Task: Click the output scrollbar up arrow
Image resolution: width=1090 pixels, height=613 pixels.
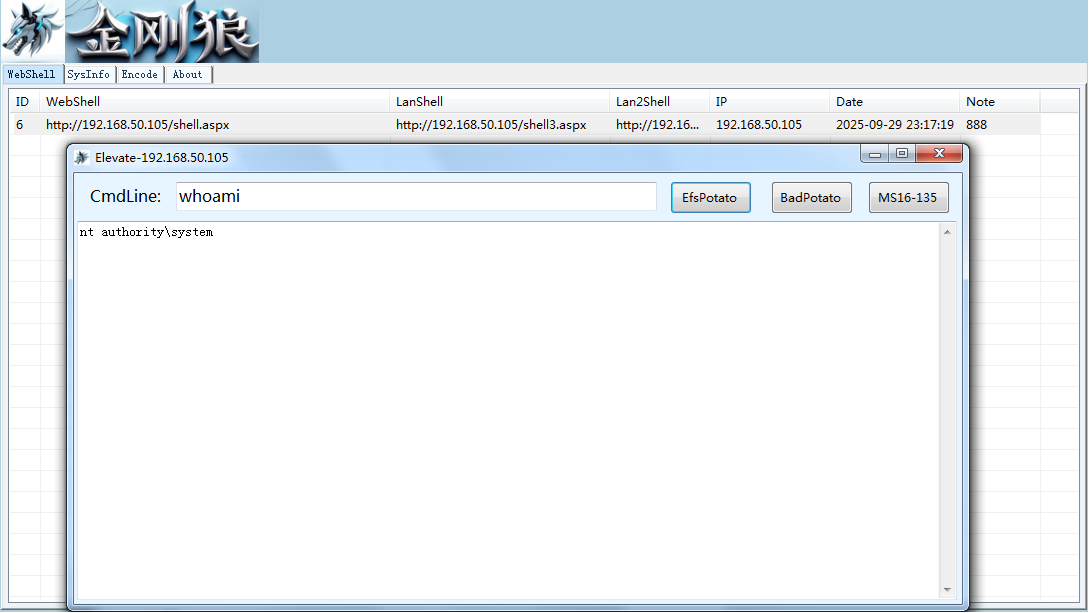Action: [x=947, y=232]
